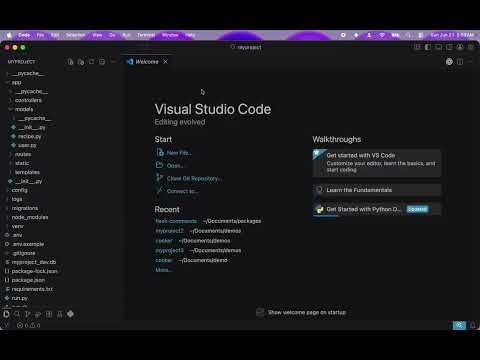The image size is (480, 360).
Task: Open Get started with VS Code walkthrough
Action: (377, 163)
